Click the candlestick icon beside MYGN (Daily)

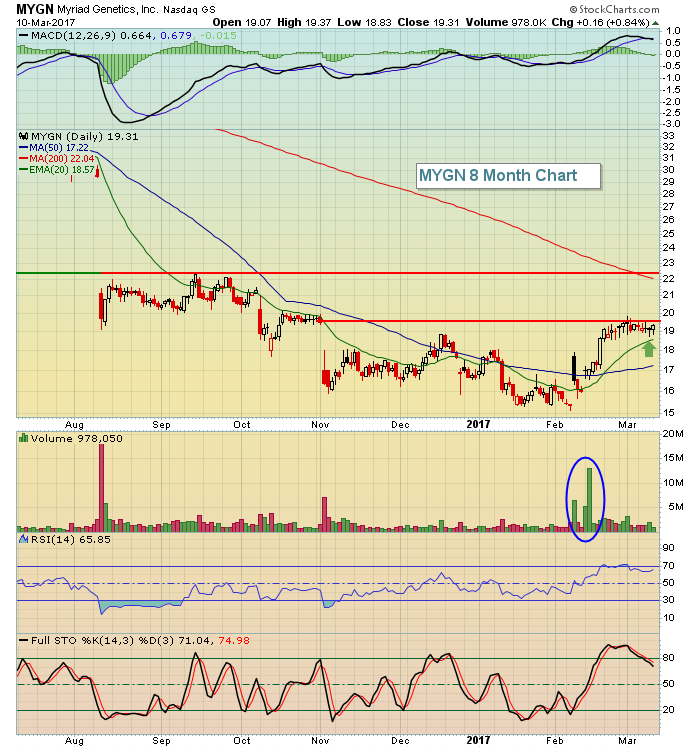coord(24,136)
